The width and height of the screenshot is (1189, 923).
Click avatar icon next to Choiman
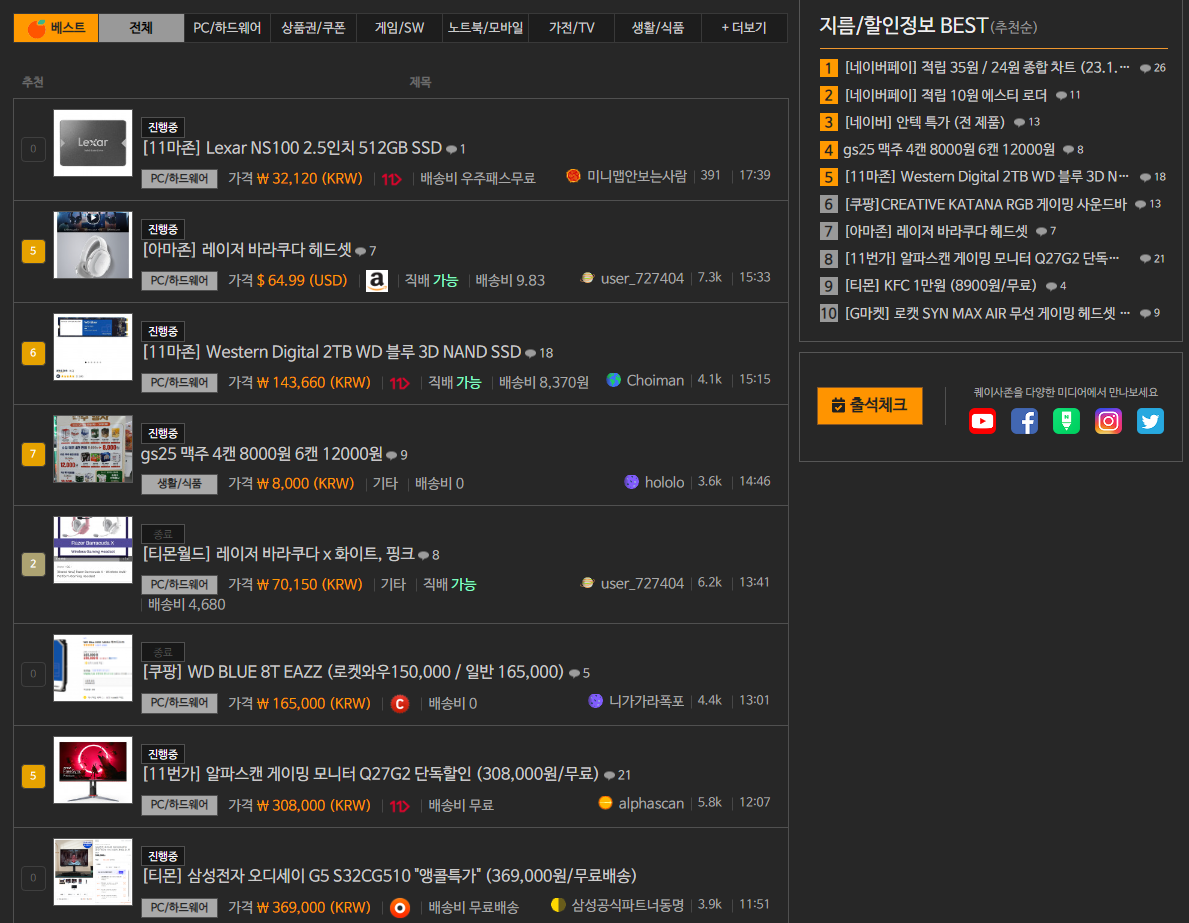coord(613,380)
